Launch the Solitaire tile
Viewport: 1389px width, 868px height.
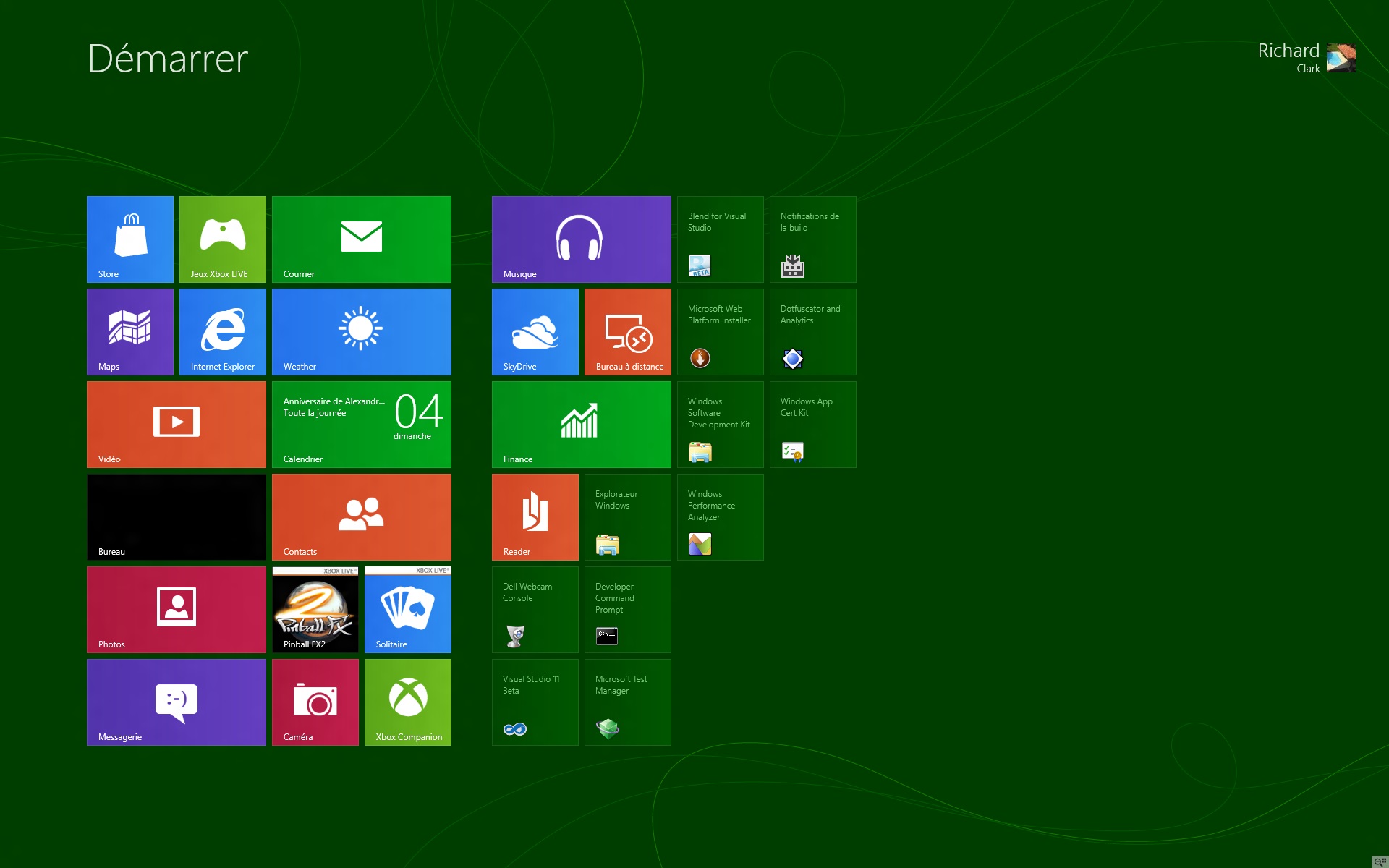point(408,610)
